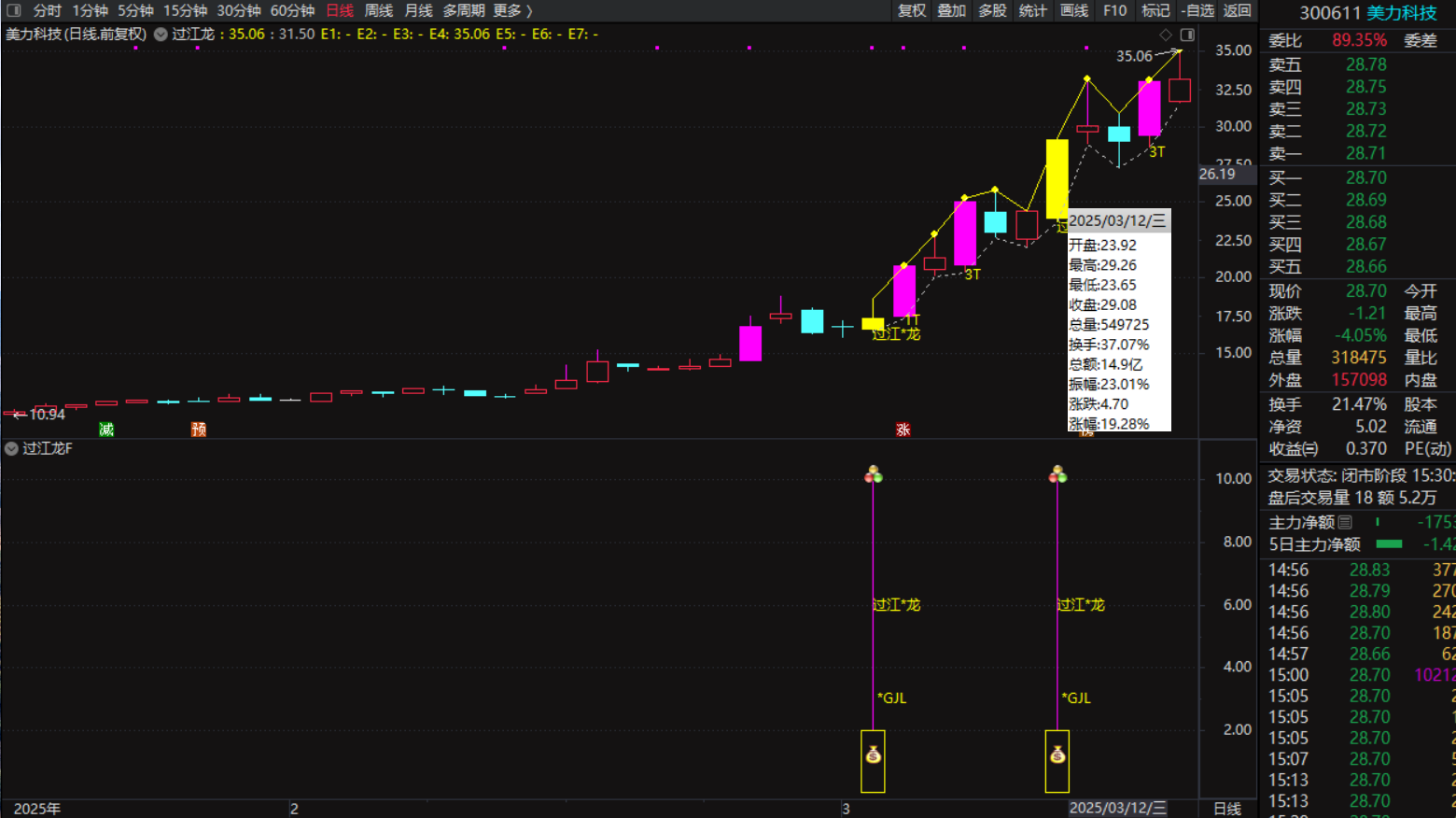Click the diamond icon above the chart
The image size is (1456, 818).
coord(1166,35)
